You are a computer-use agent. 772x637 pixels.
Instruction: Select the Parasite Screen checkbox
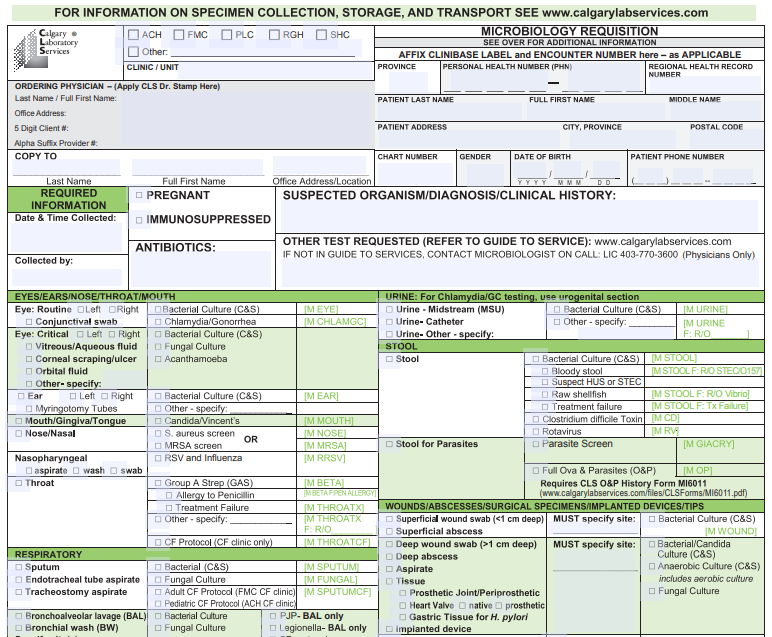point(536,444)
